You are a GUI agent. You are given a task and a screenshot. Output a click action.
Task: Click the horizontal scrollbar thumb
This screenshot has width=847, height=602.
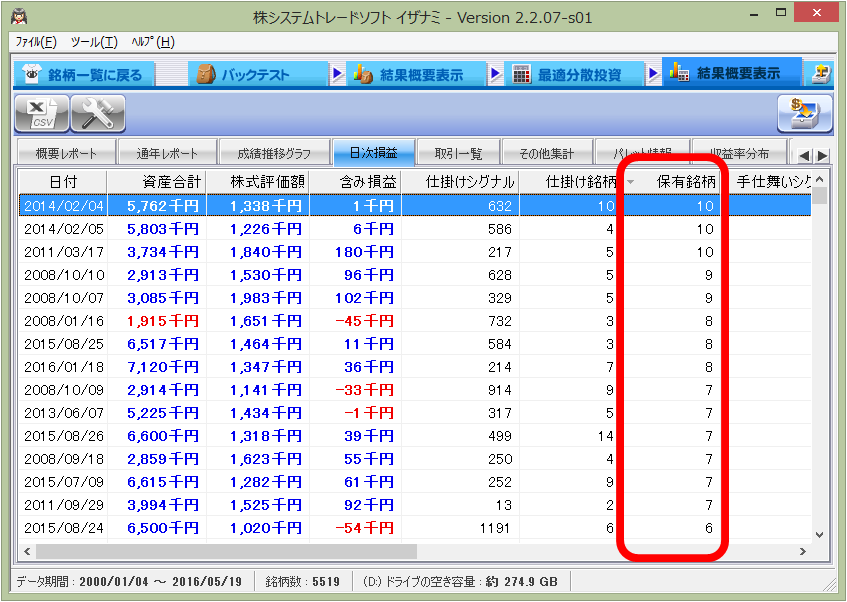click(226, 551)
